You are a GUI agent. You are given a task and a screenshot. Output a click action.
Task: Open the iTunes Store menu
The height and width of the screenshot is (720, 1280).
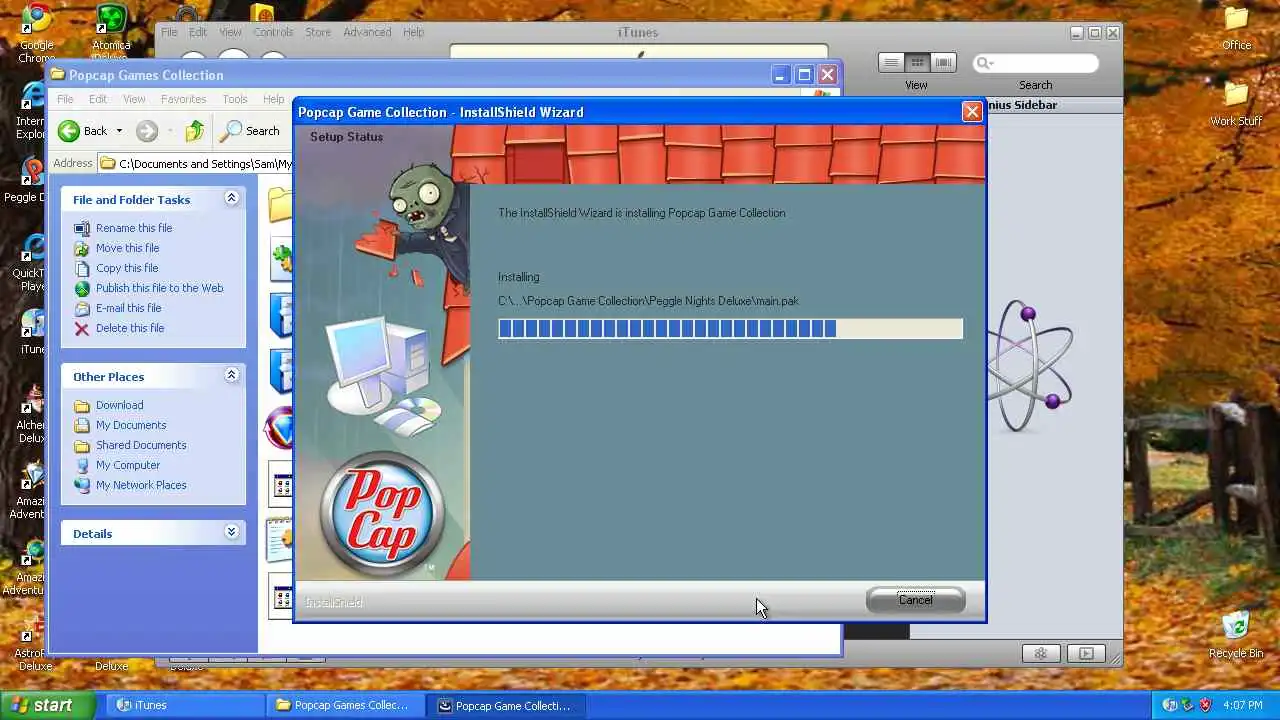tap(318, 32)
